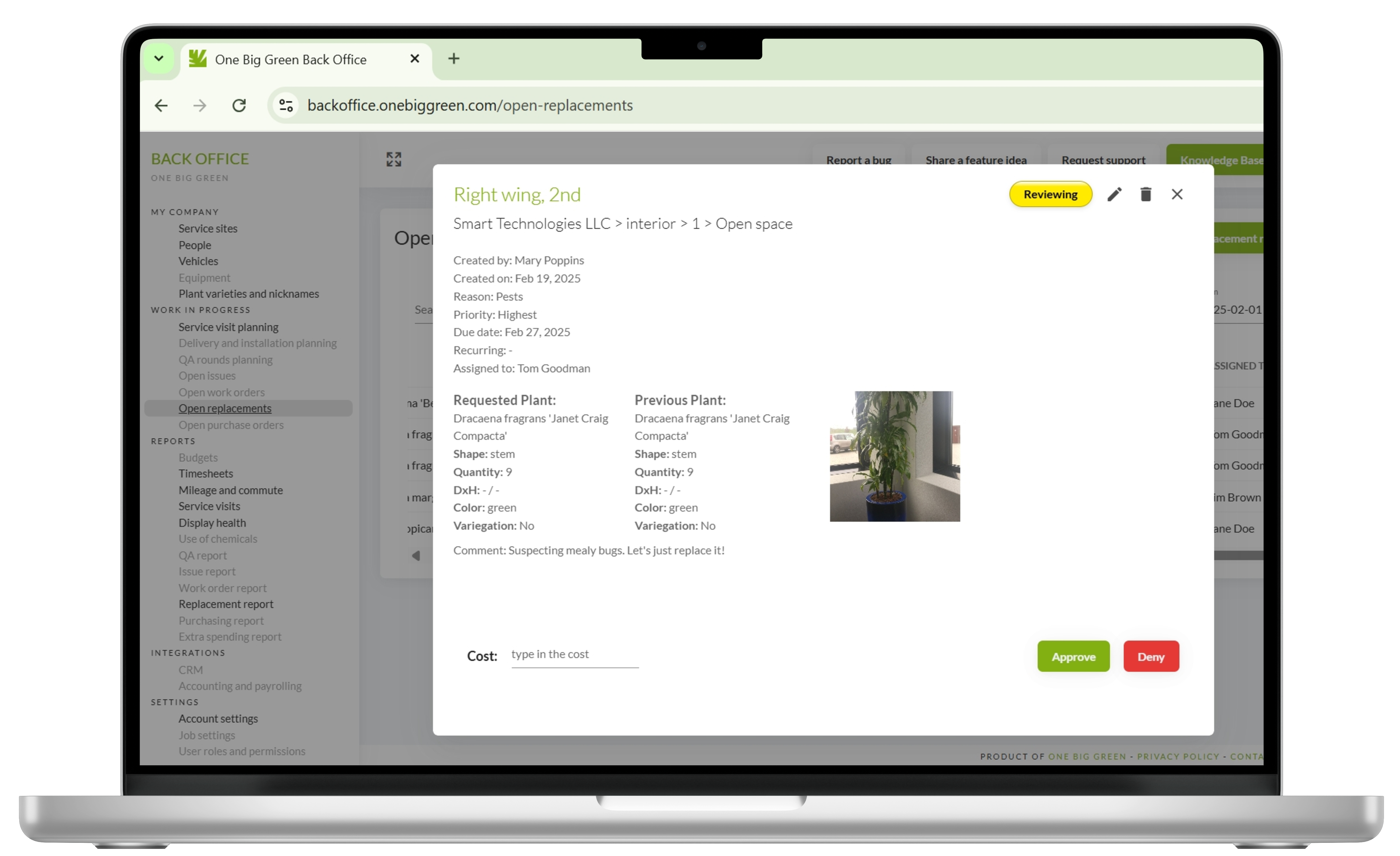Reload the page with the refresh icon
The width and height of the screenshot is (1400, 856).
pos(239,106)
